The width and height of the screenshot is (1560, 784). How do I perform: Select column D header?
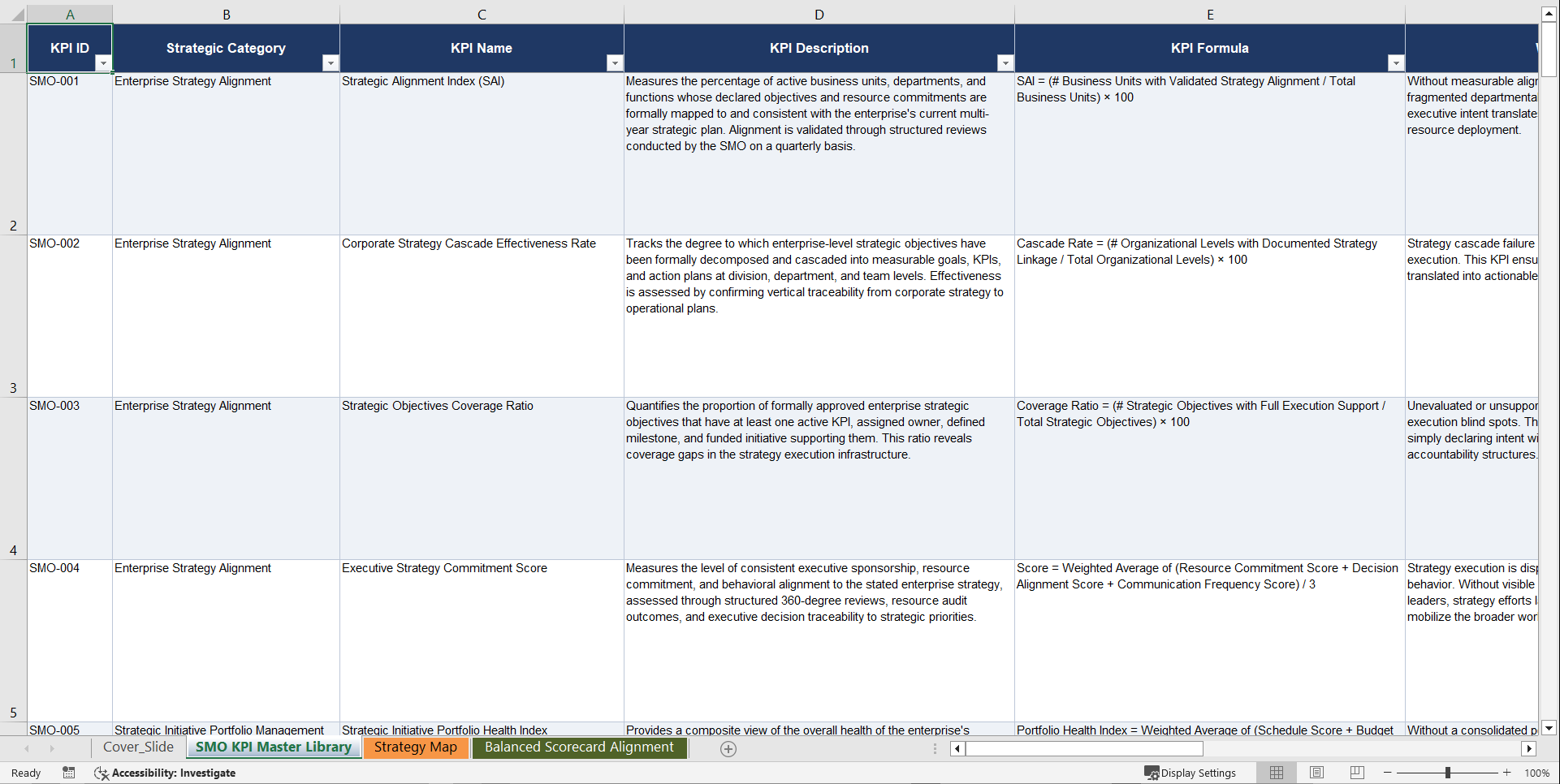pos(819,15)
